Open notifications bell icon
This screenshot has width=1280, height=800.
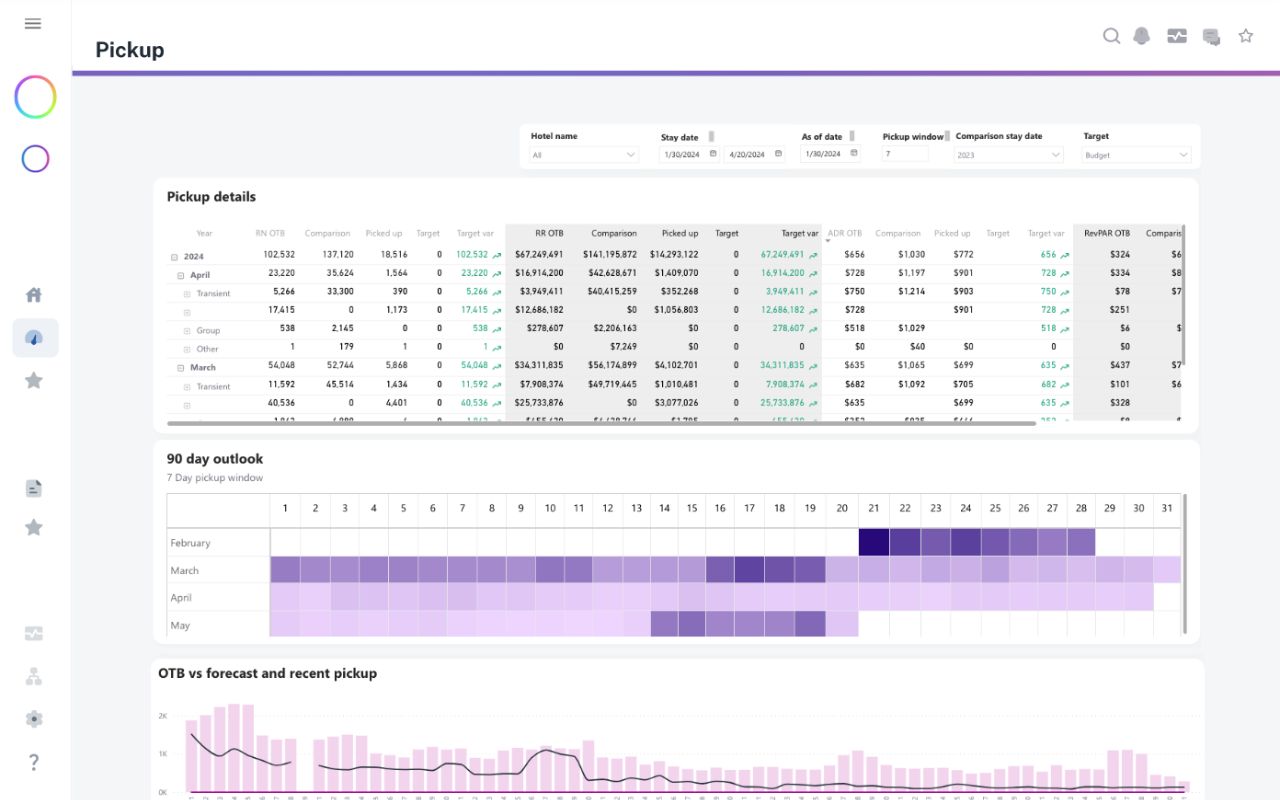click(1141, 36)
